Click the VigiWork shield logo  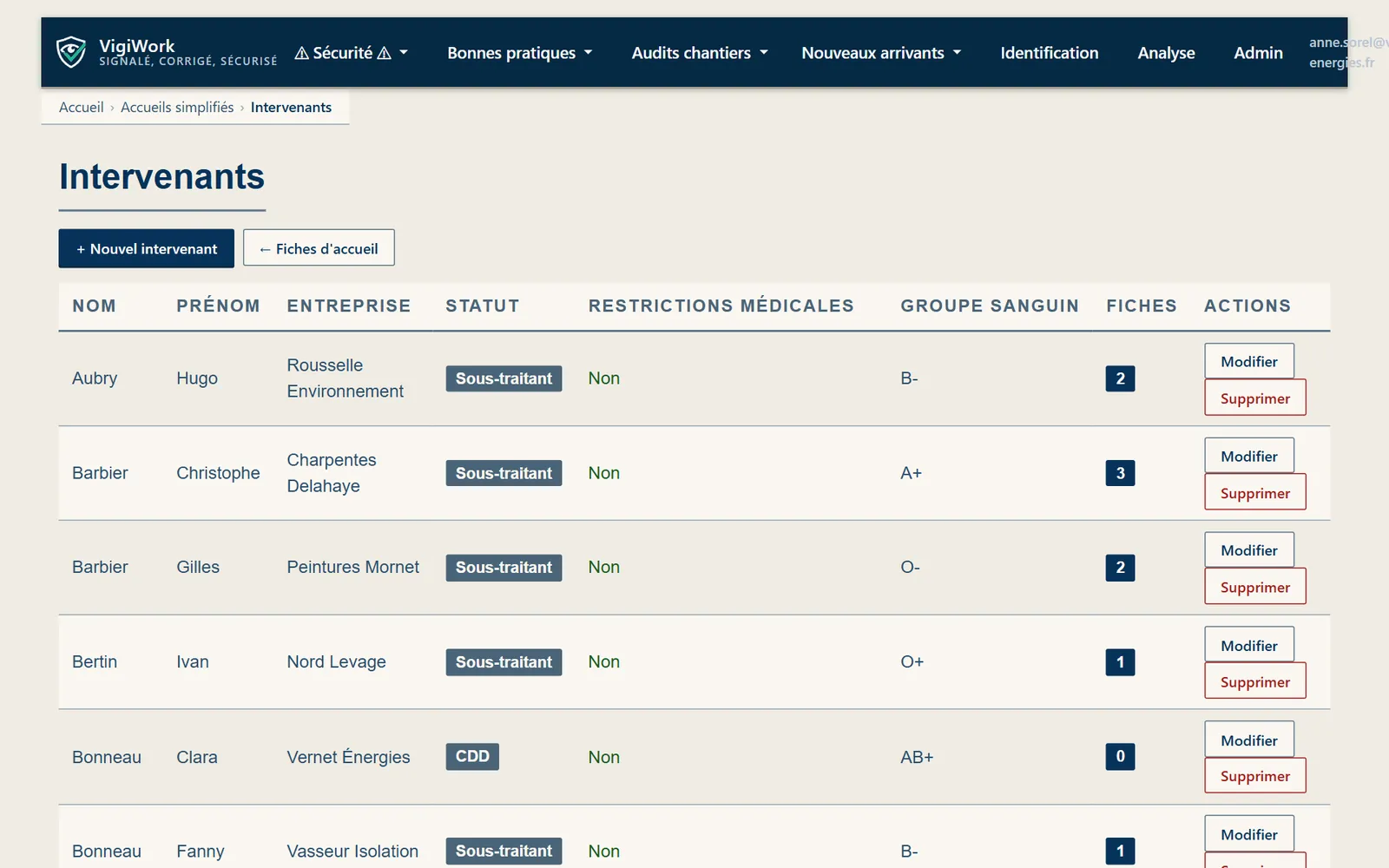71,52
